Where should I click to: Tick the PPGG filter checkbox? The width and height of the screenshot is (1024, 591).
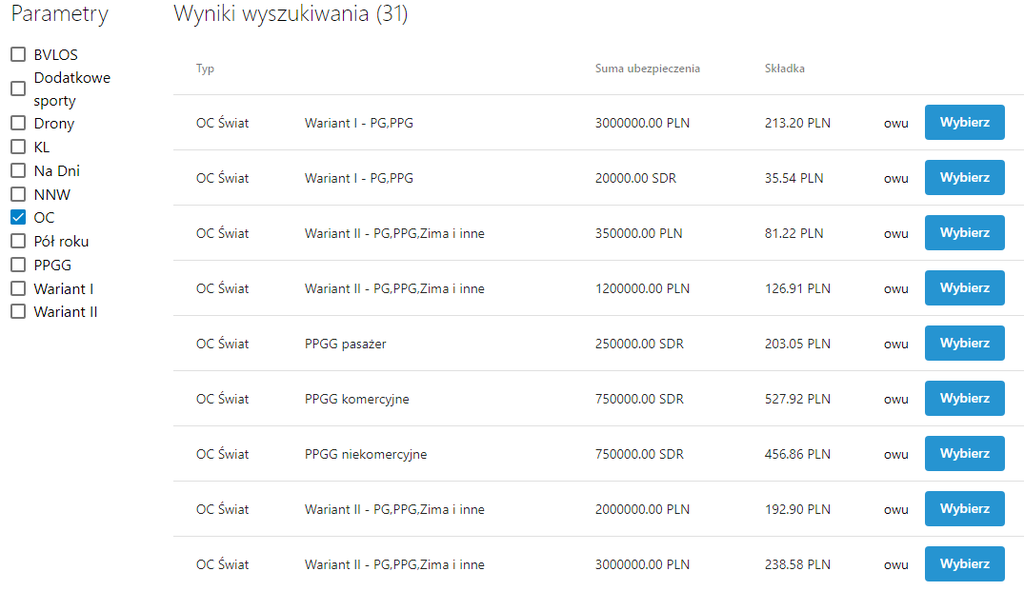tap(18, 265)
